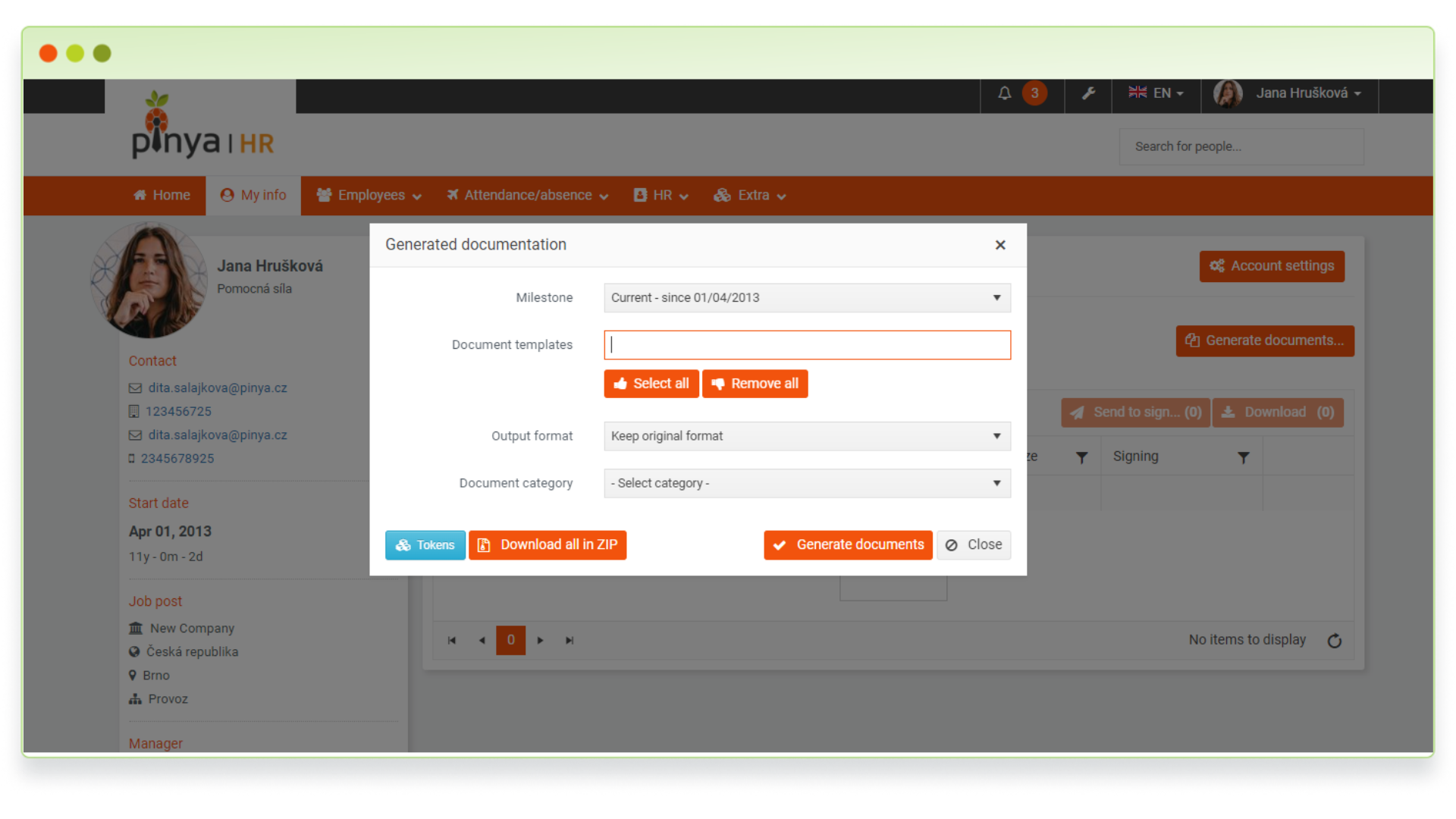
Task: Expand the Extra menu
Action: point(749,196)
